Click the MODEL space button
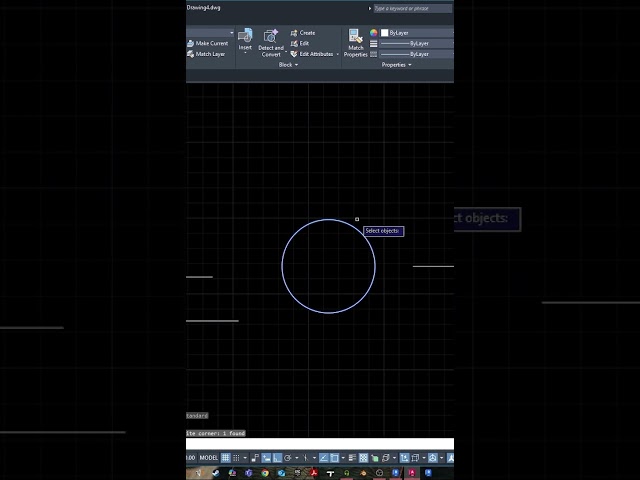 tap(209, 458)
